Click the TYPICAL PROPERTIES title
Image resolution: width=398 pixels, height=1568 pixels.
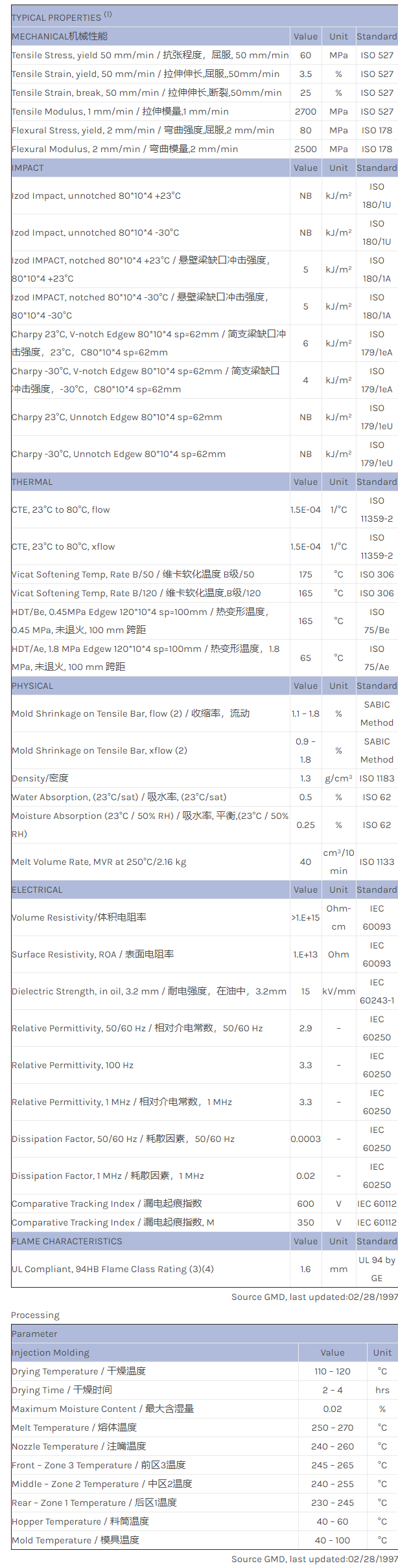click(56, 17)
